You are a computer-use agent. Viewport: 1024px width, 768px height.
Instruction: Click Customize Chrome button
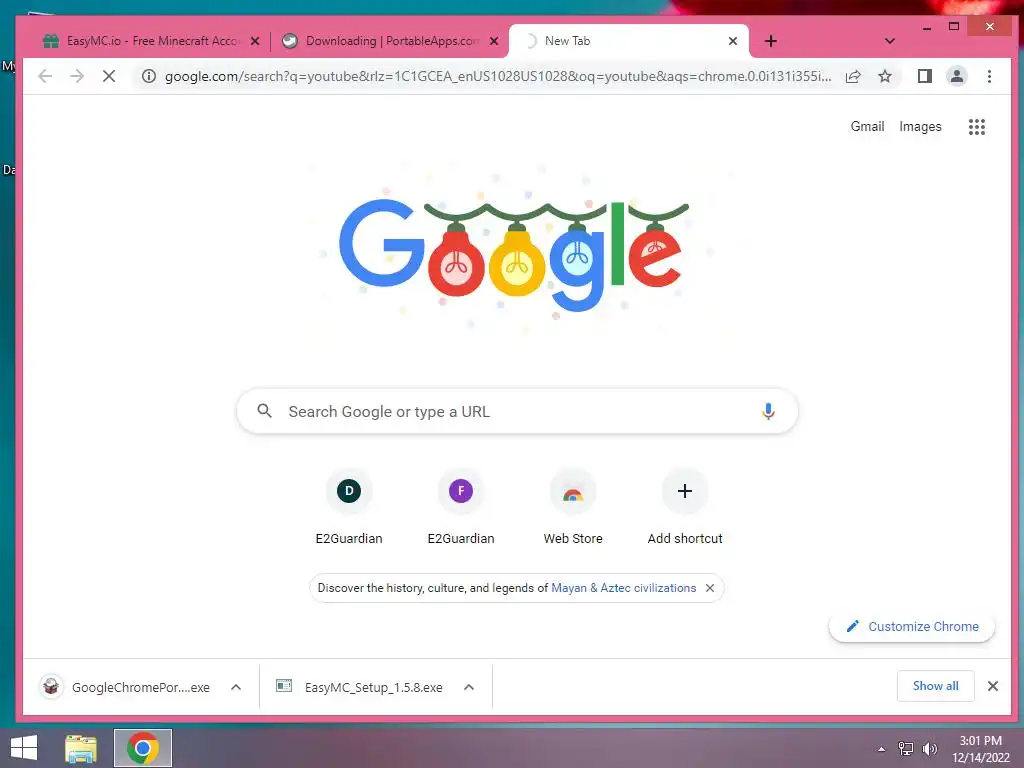tap(912, 626)
